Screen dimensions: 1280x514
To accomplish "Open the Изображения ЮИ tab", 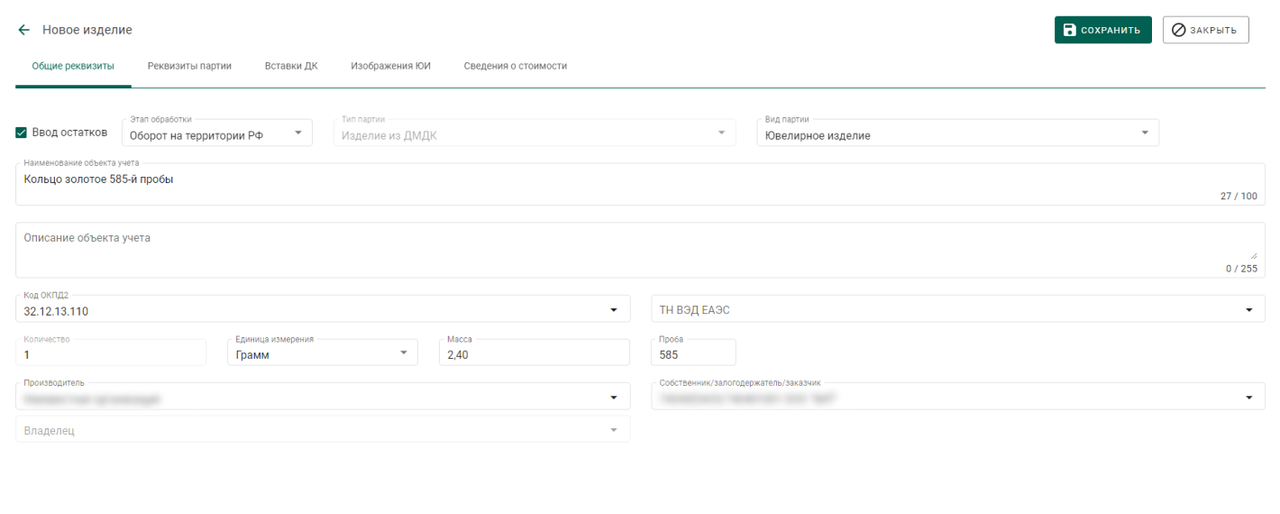I will 390,66.
